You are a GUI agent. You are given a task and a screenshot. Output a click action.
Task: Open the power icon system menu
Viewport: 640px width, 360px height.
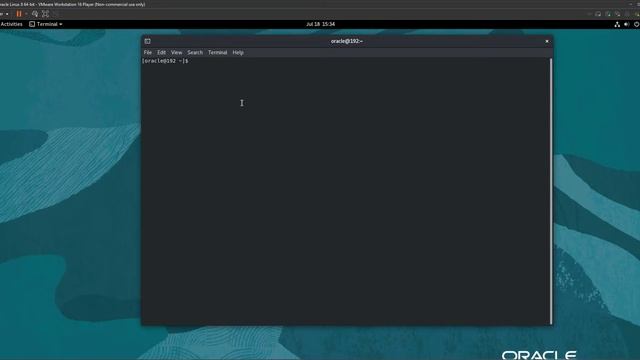point(636,24)
